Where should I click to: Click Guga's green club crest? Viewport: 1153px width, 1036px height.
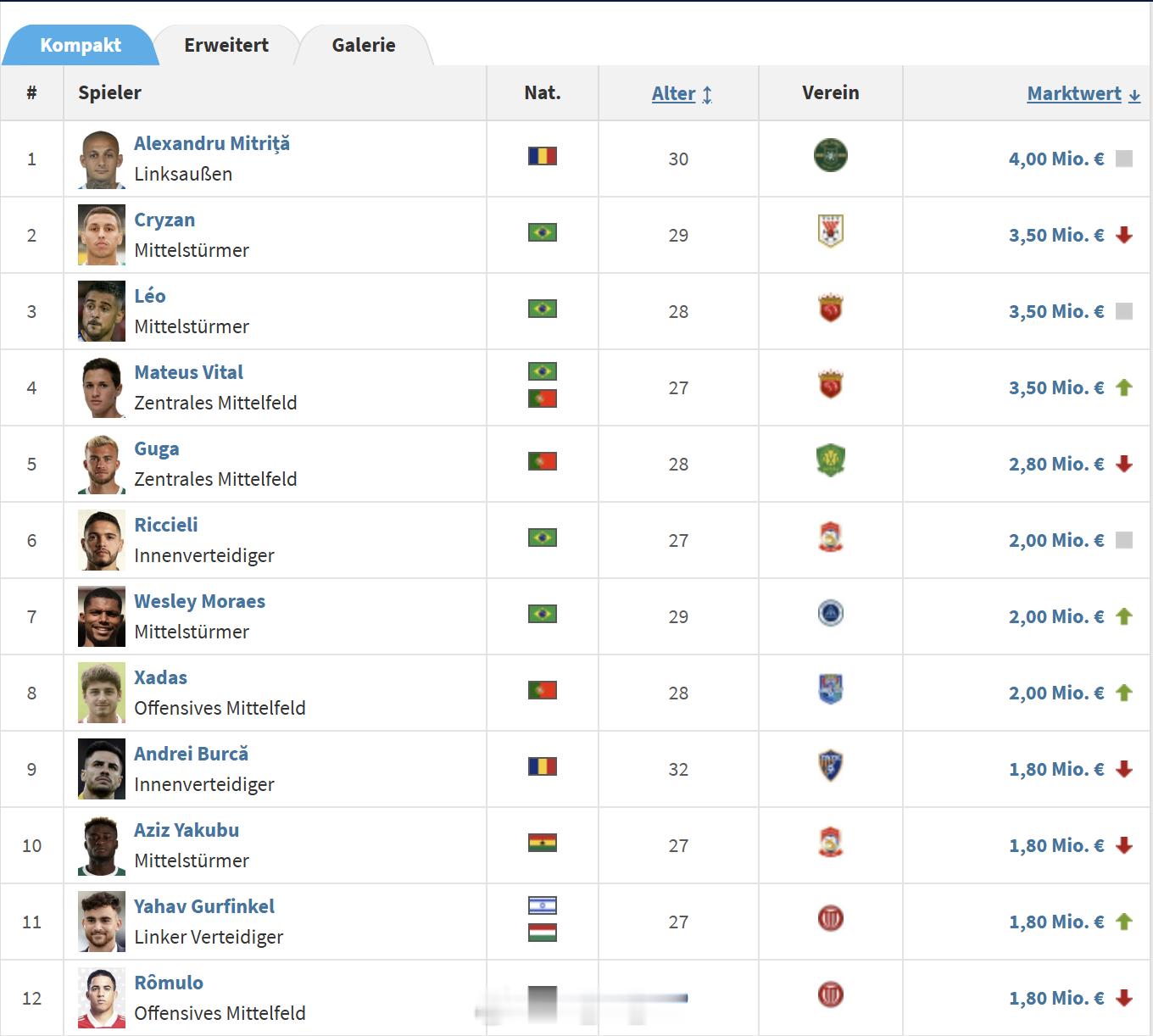830,461
